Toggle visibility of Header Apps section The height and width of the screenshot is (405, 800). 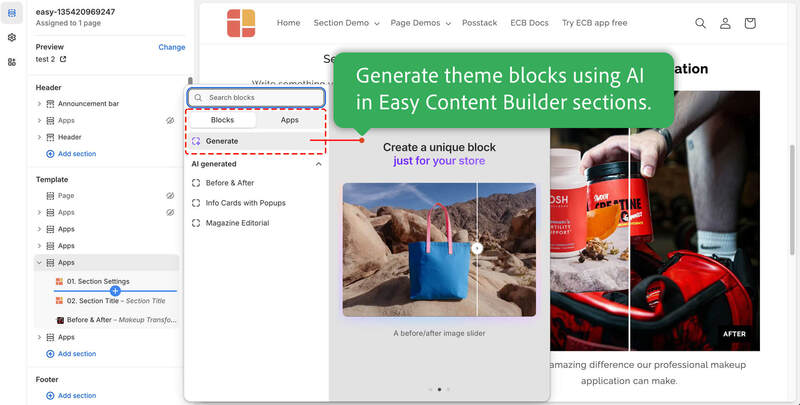170,120
